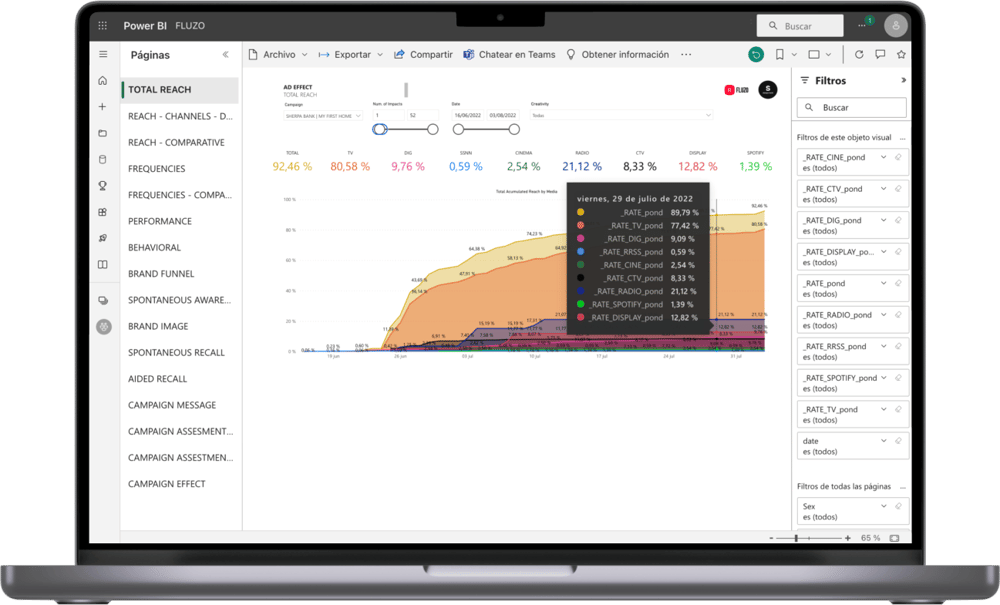Click the reset to default green icon

click(756, 54)
